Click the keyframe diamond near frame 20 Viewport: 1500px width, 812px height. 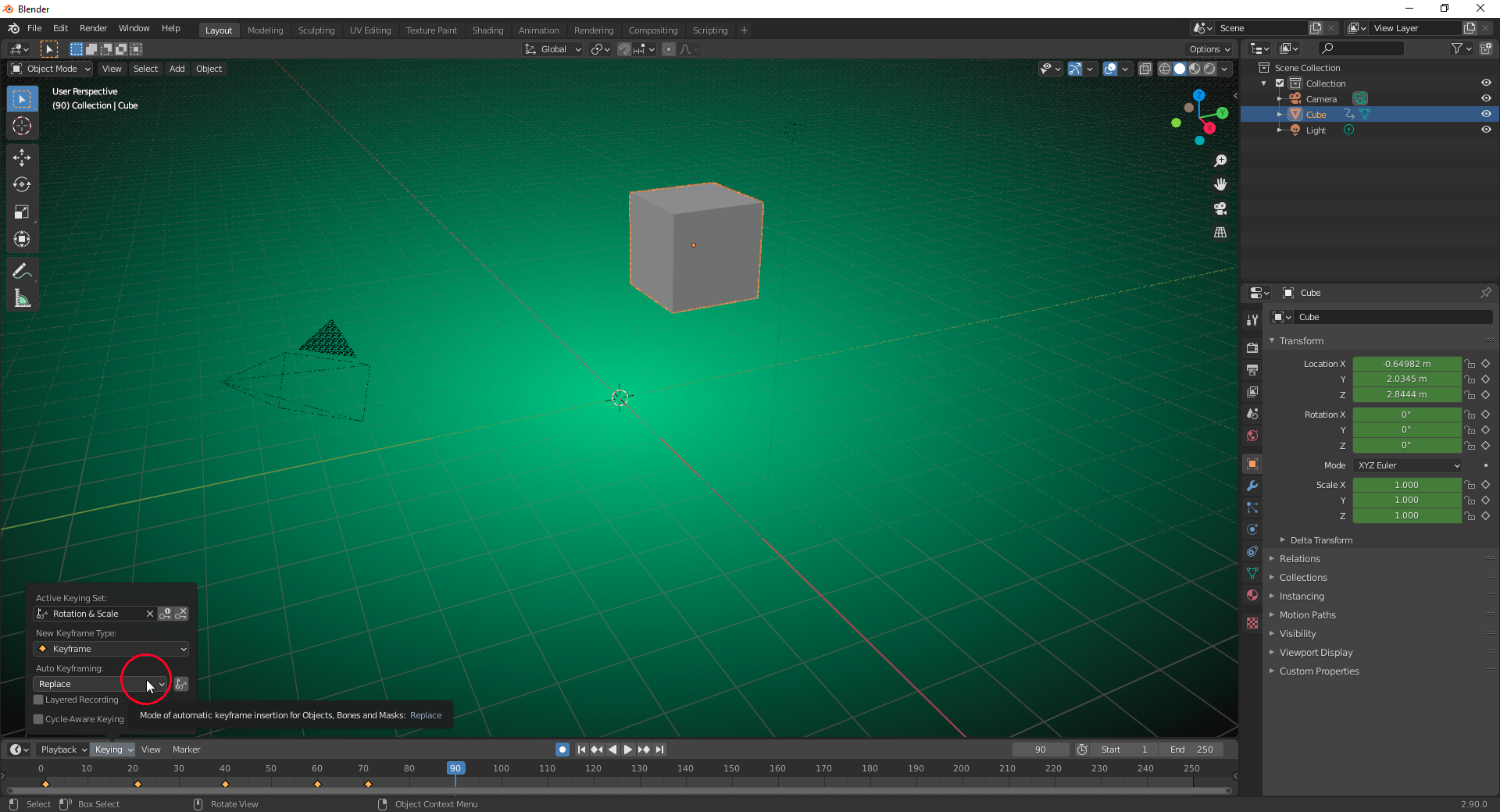(x=138, y=784)
